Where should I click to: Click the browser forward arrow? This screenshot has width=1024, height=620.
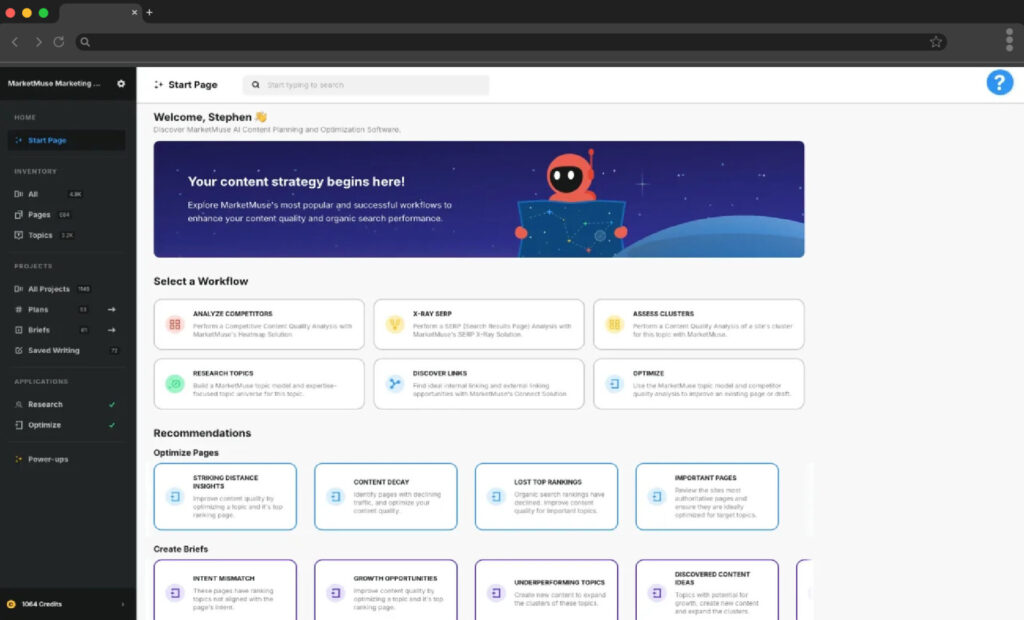coord(39,42)
